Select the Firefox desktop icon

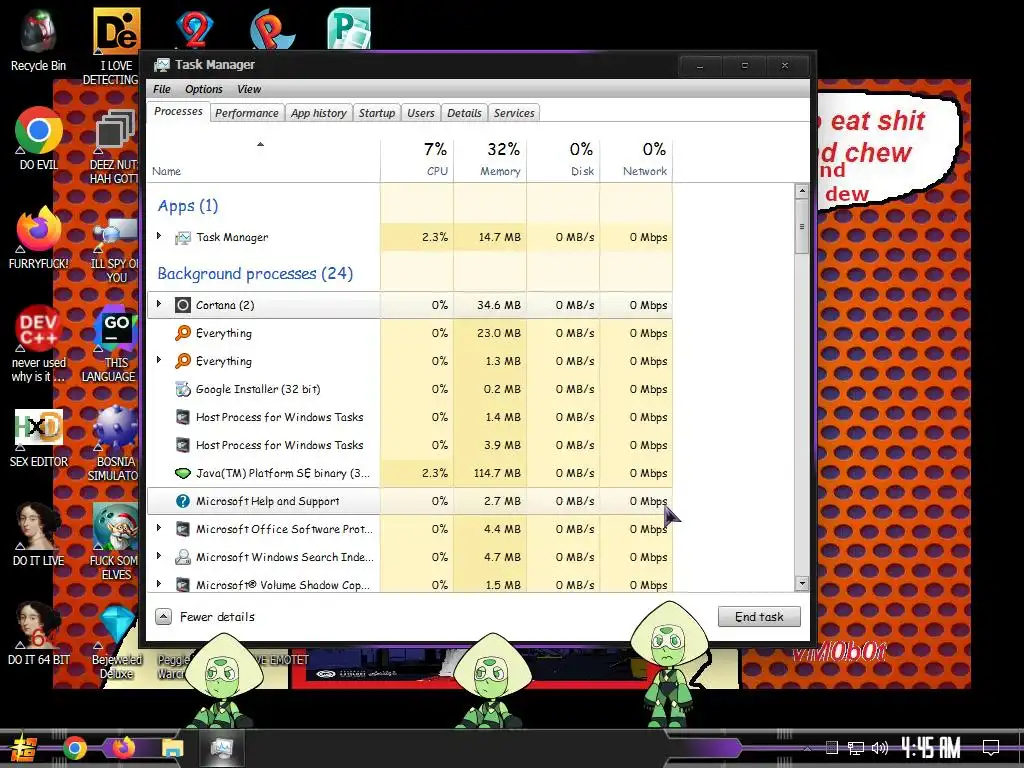39,238
